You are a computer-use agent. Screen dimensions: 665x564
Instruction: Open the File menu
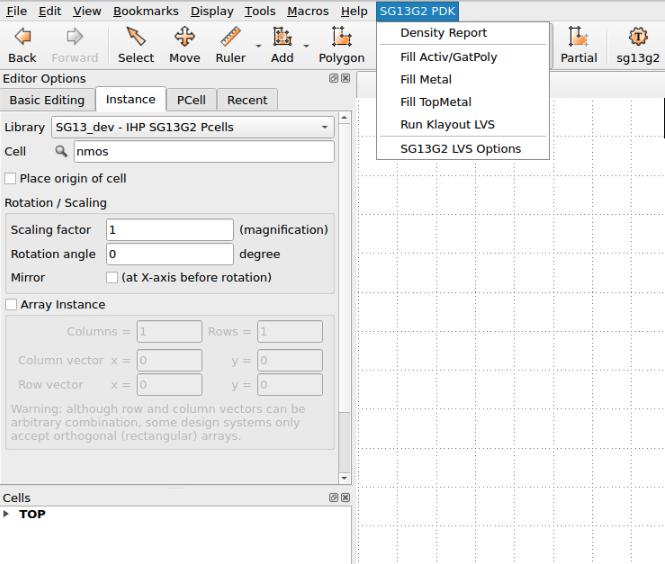tap(17, 11)
